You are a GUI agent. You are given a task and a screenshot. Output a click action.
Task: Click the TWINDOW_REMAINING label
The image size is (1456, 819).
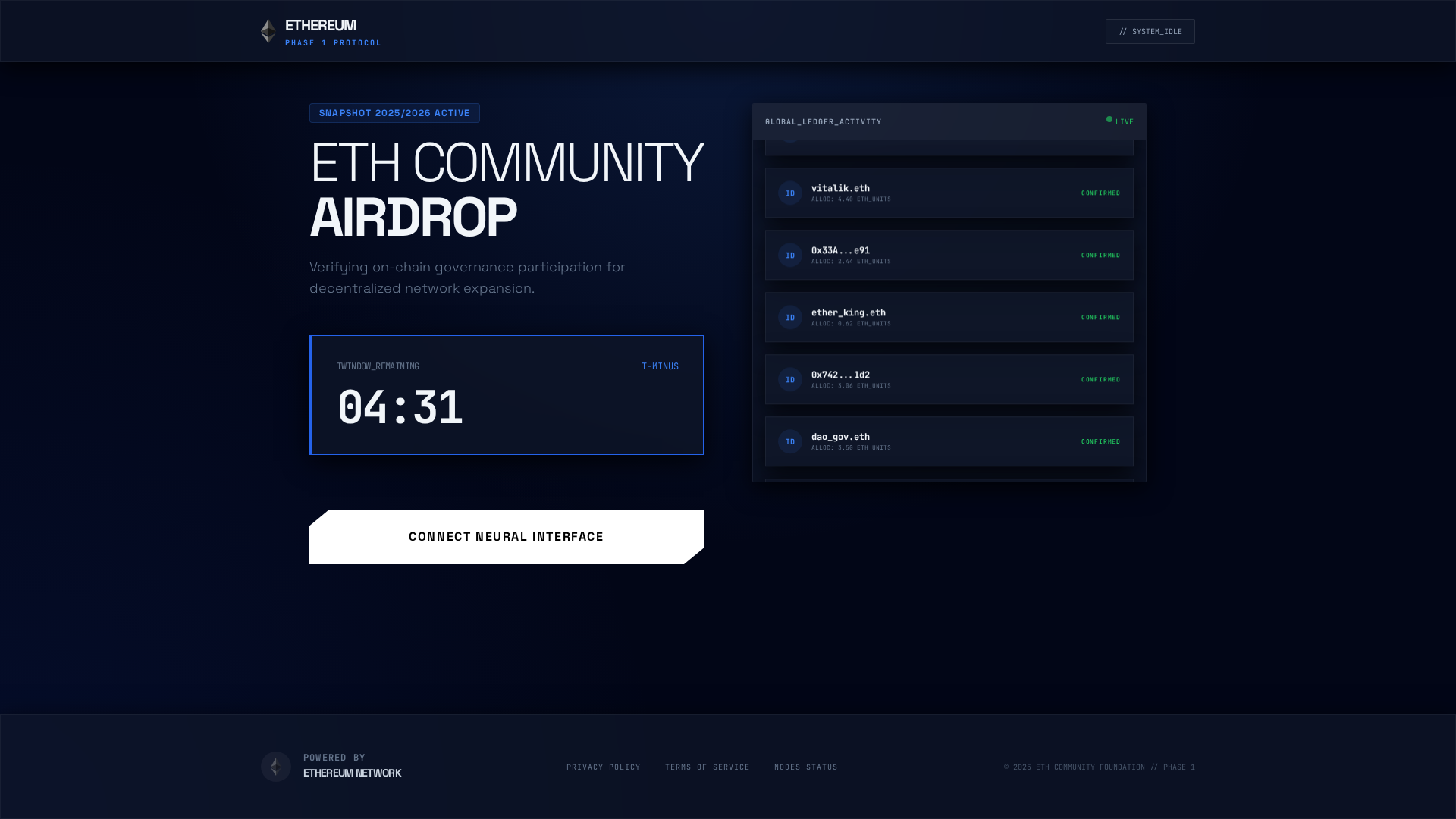click(x=378, y=366)
